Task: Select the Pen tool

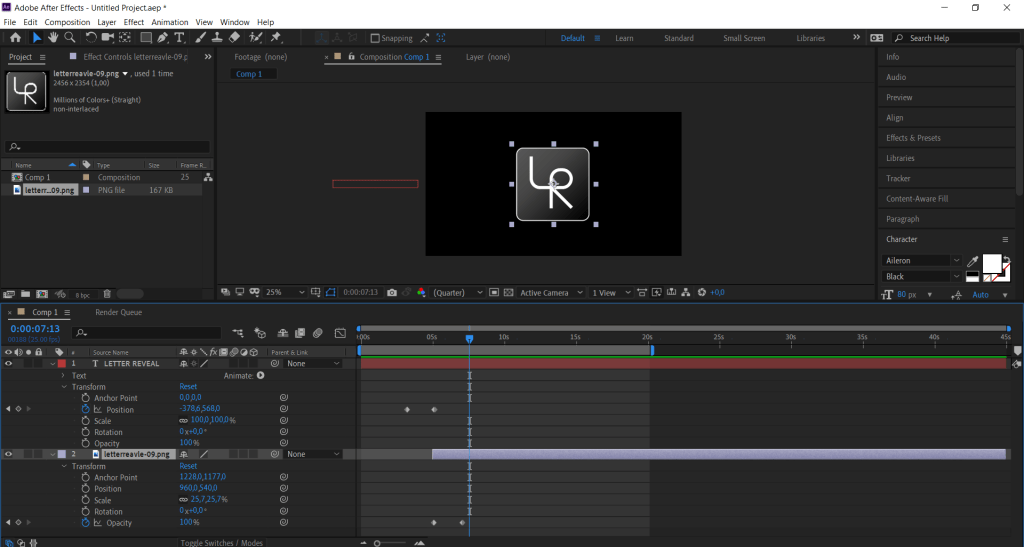Action: [x=163, y=38]
